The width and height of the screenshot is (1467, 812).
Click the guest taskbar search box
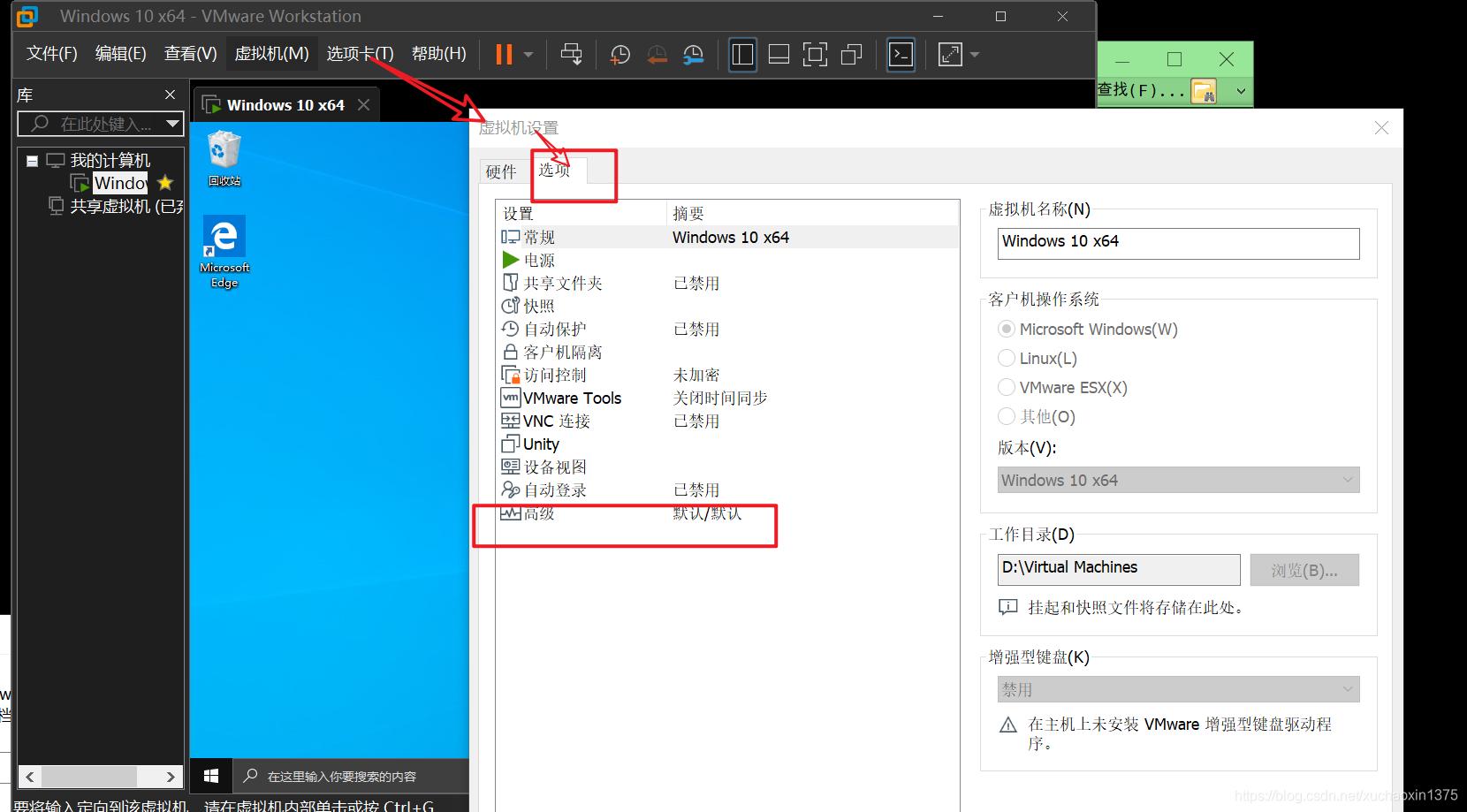(352, 776)
